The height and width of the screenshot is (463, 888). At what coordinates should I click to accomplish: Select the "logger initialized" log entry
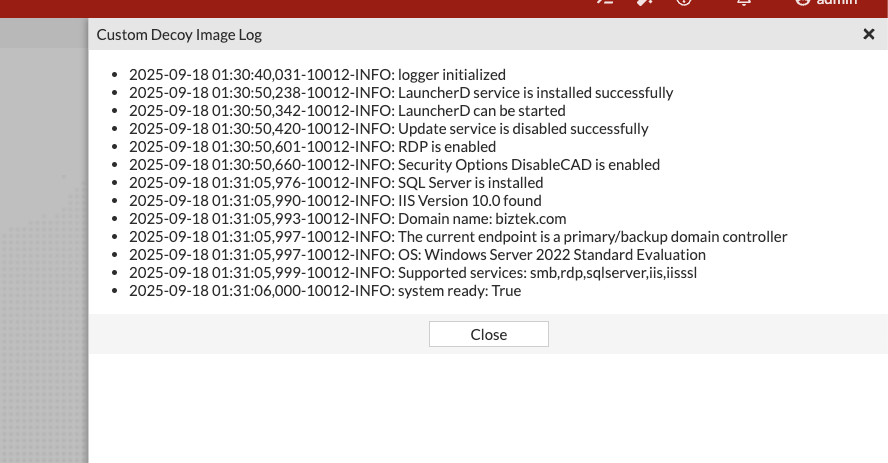pyautogui.click(x=317, y=75)
